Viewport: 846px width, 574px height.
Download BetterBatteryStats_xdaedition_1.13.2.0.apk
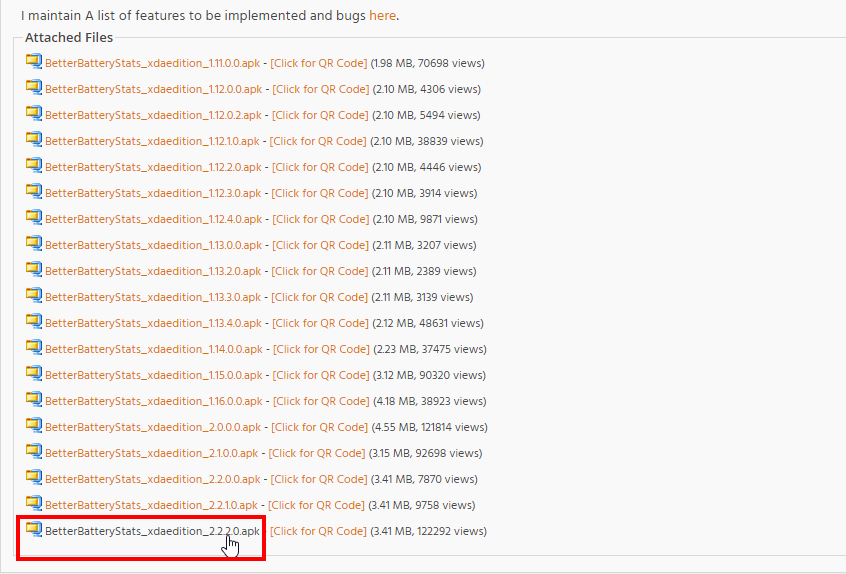click(x=153, y=271)
